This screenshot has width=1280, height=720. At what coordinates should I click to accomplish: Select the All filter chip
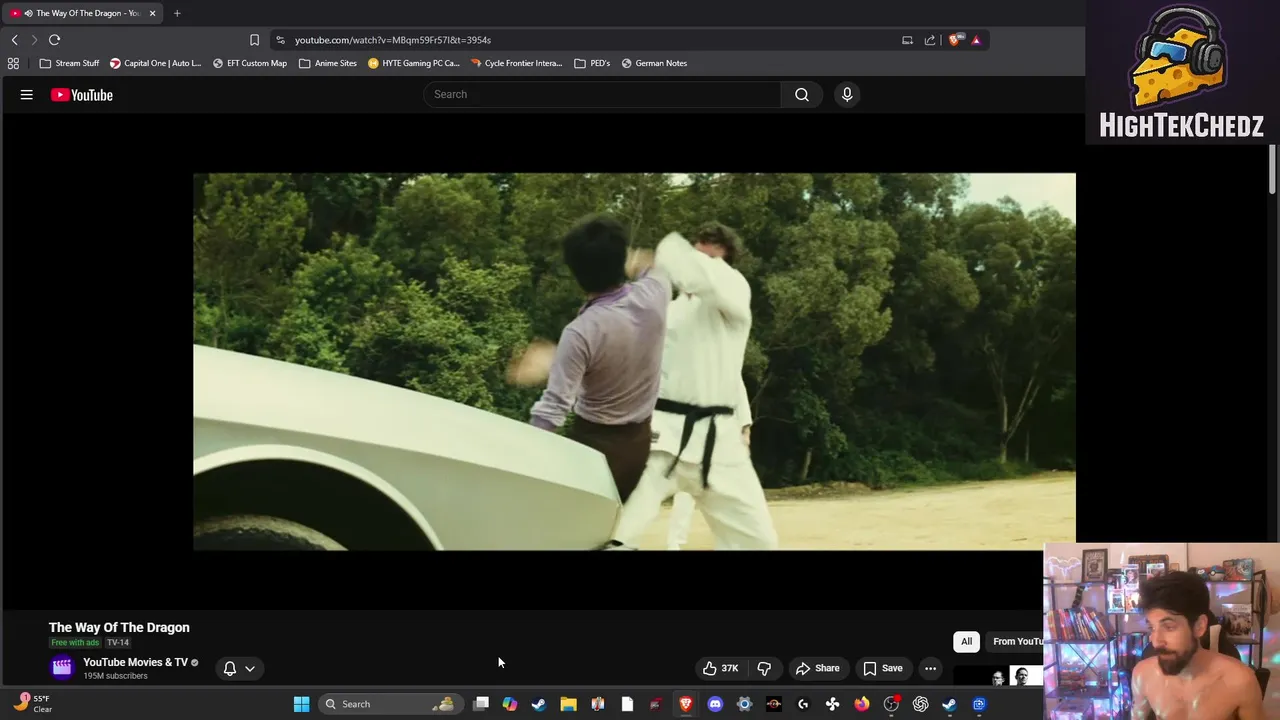pyautogui.click(x=966, y=641)
